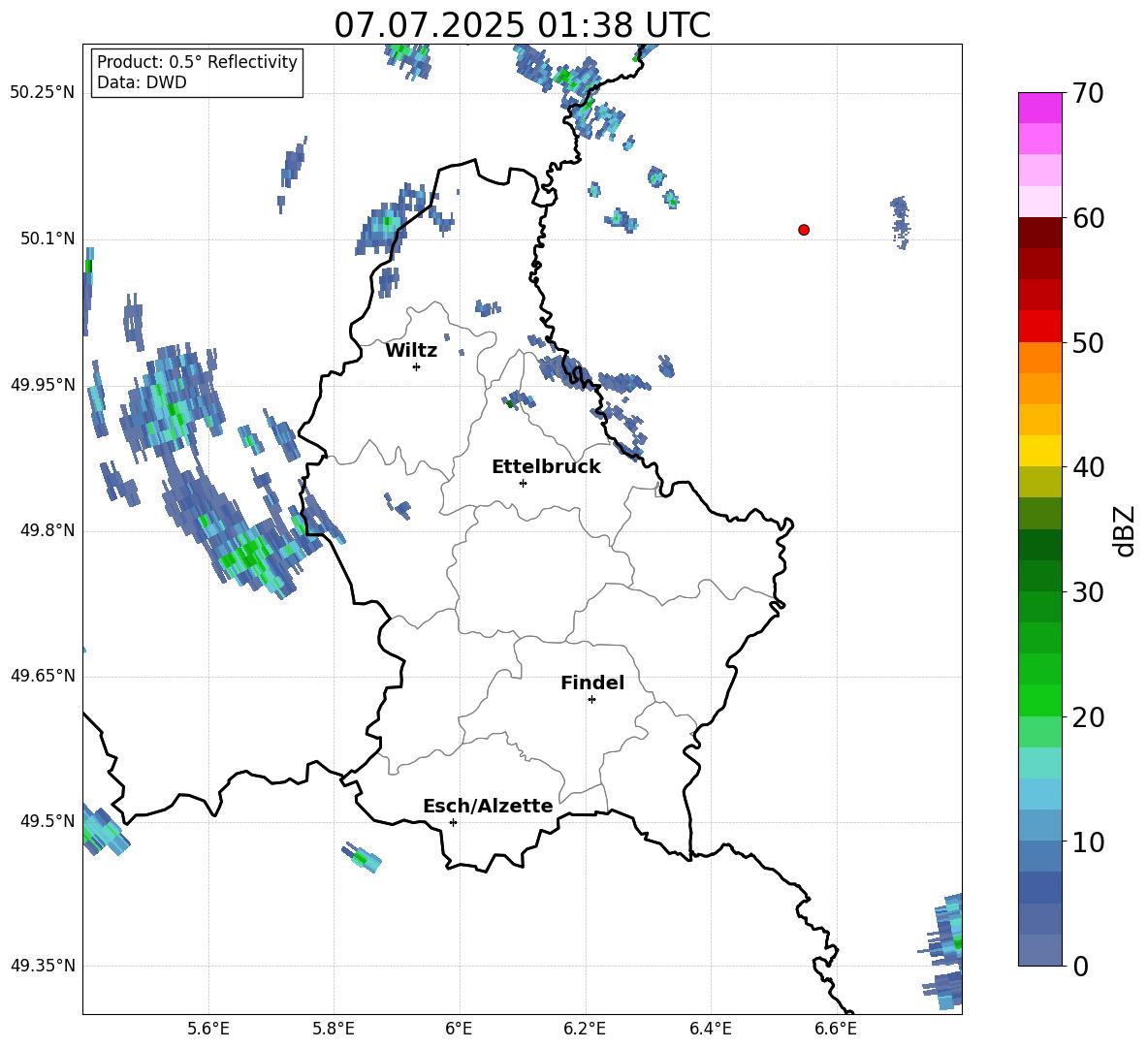
Task: Click the 5.6°E longitude label
Action: pos(208,1029)
